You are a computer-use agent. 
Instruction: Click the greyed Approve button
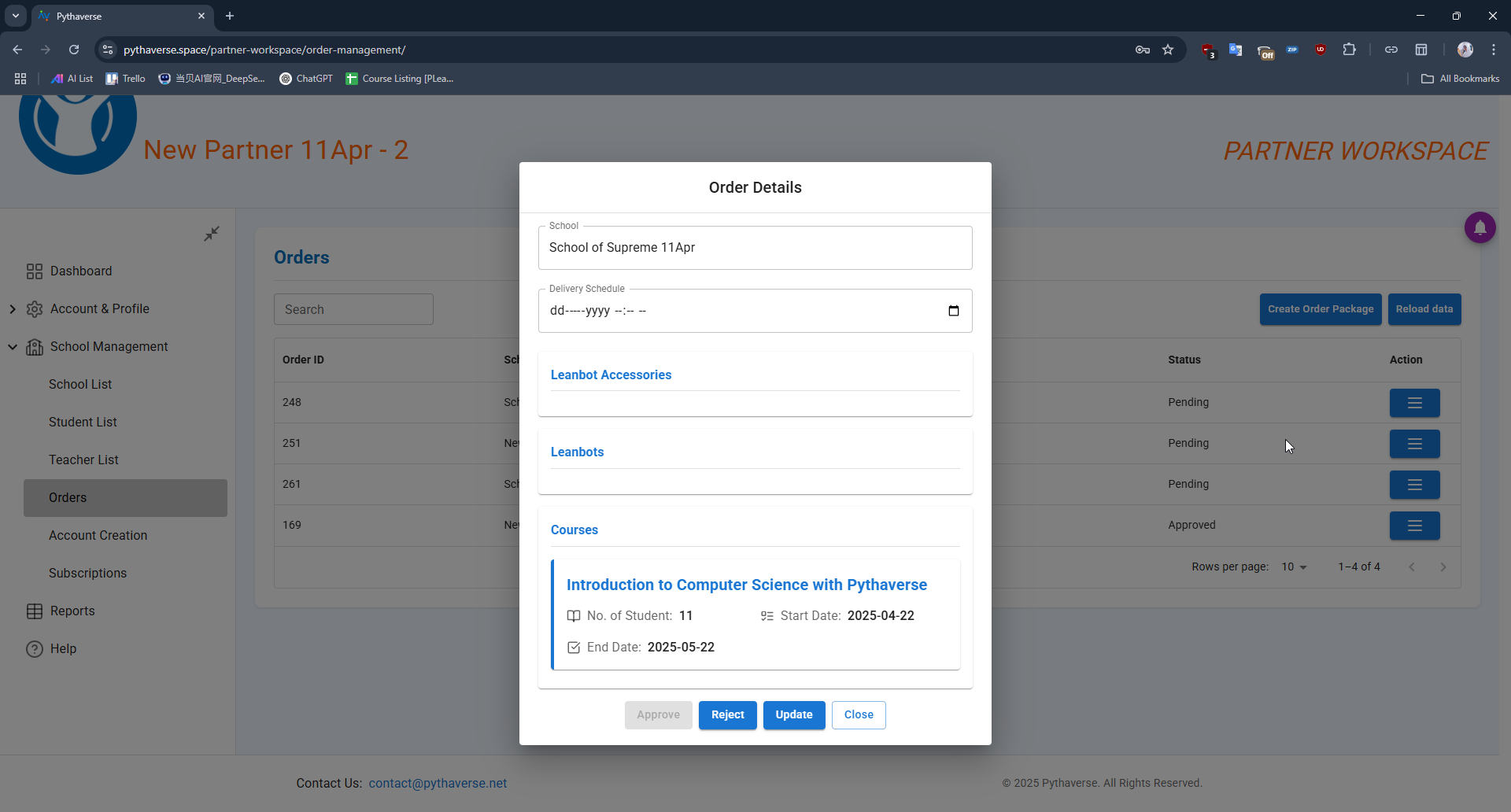point(658,715)
